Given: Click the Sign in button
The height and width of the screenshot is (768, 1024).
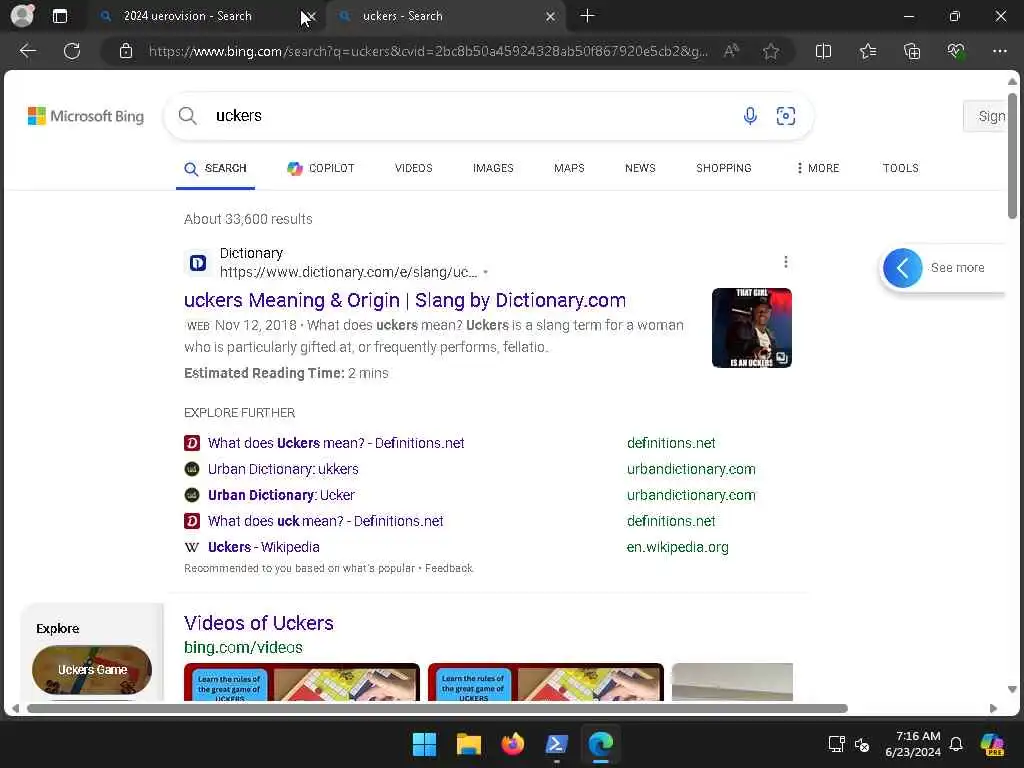Looking at the screenshot, I should click(x=985, y=116).
